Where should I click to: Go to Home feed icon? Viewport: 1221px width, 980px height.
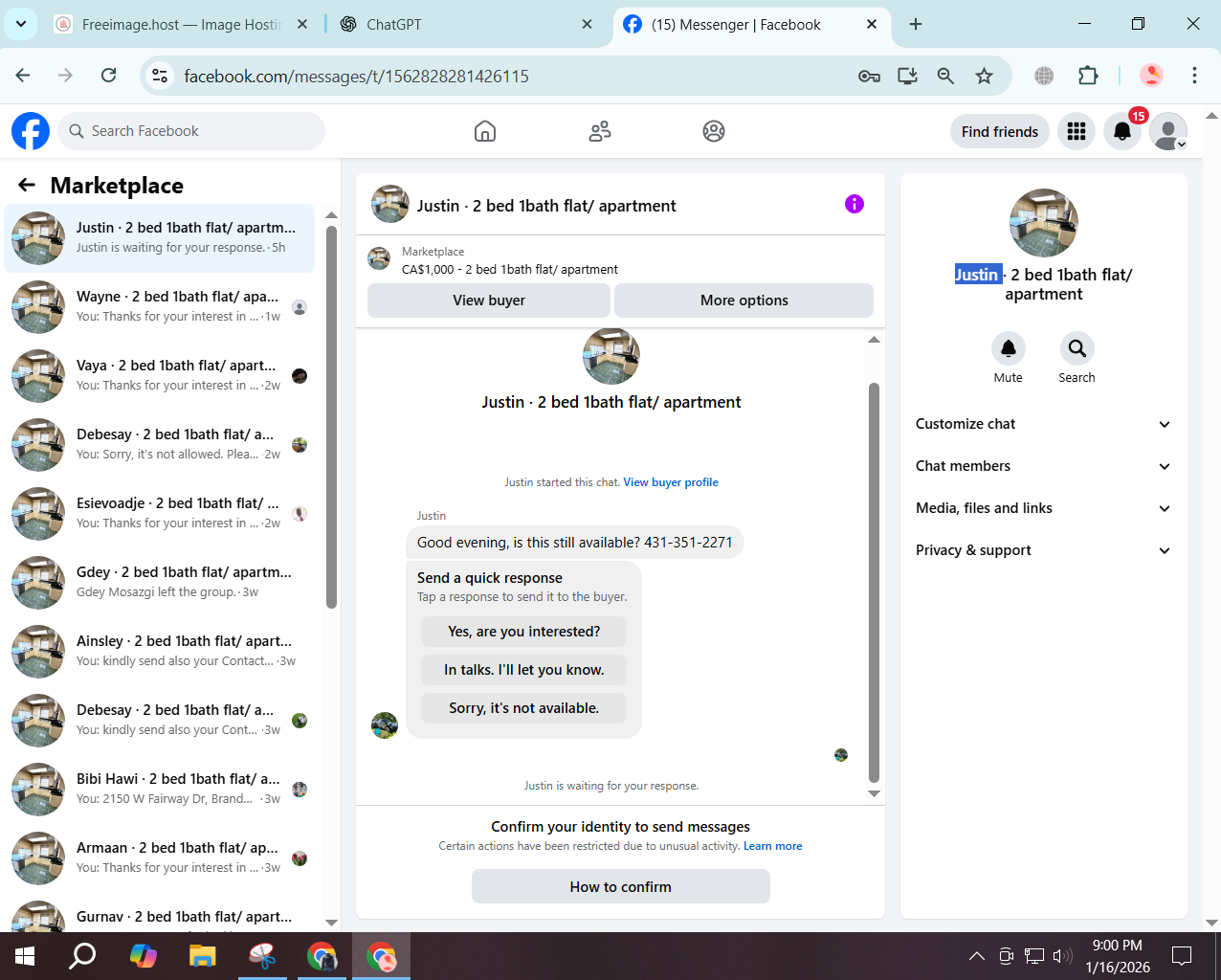485,131
